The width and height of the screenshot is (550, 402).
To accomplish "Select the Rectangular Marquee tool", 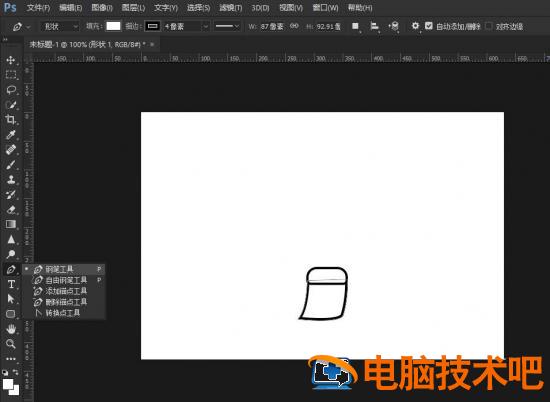I will [11, 75].
